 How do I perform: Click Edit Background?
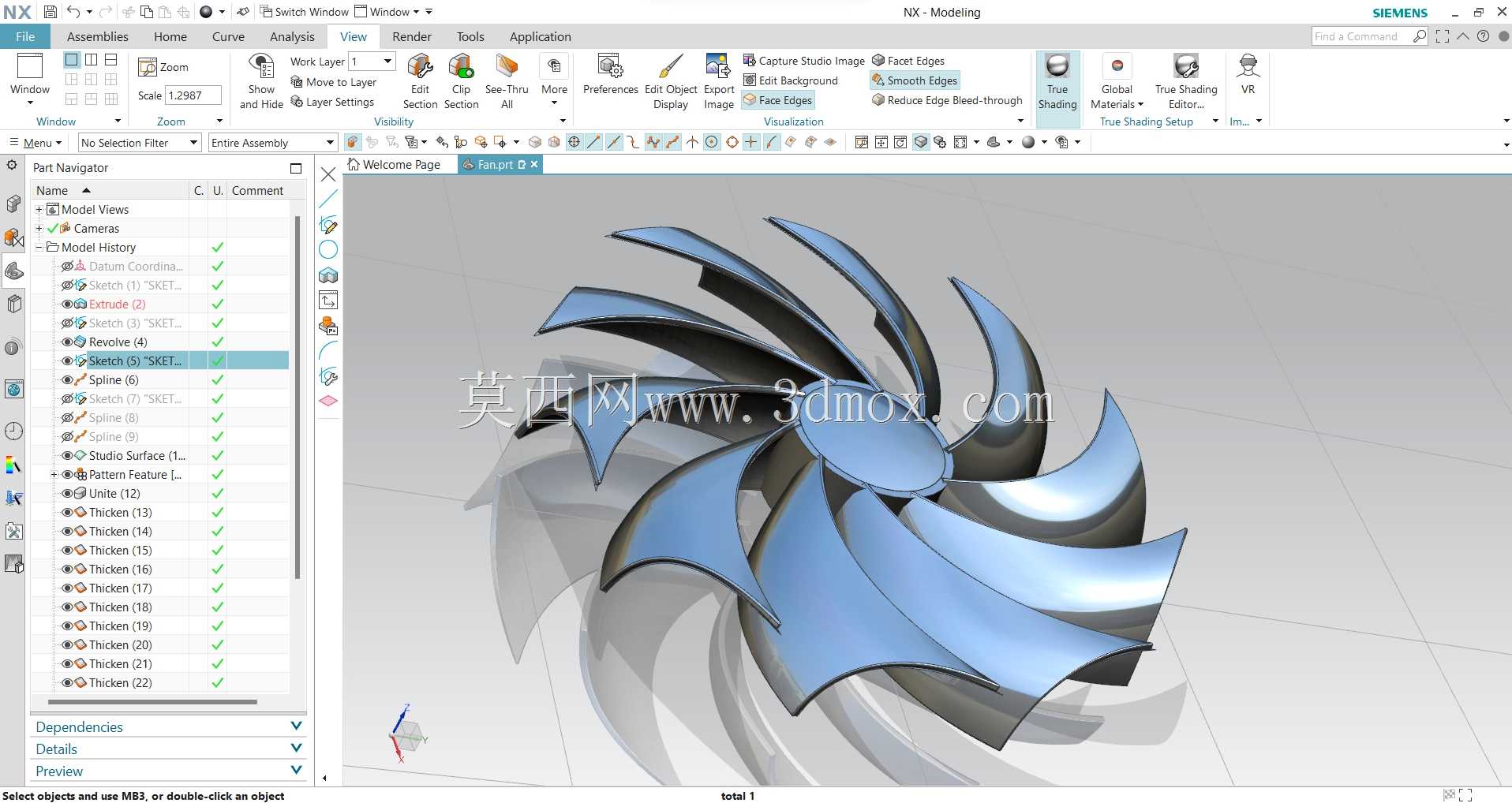point(791,80)
